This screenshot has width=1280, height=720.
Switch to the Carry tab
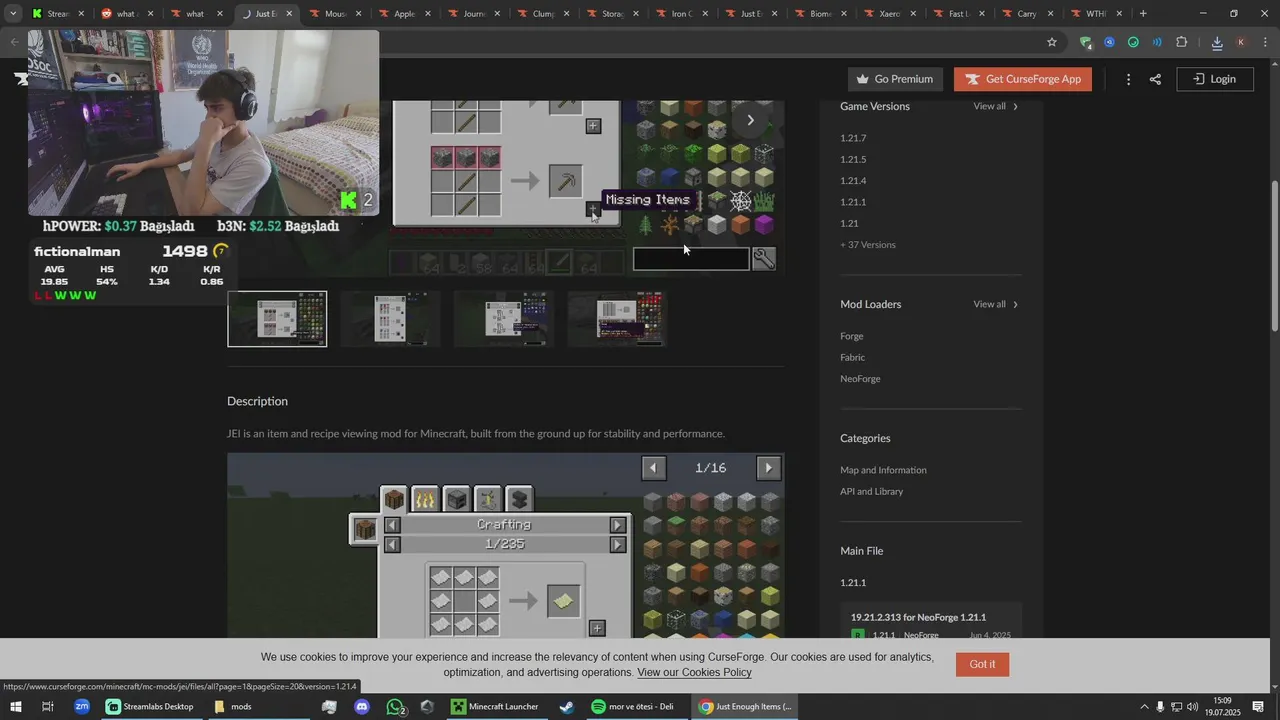click(x=1027, y=14)
